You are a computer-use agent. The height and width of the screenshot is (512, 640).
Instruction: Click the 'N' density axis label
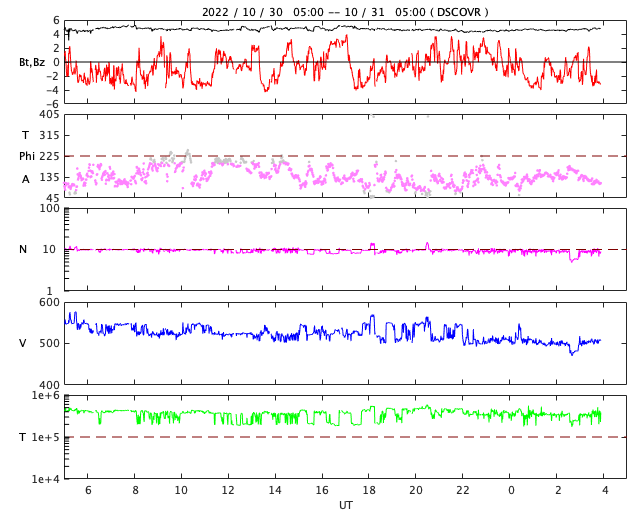pyautogui.click(x=23, y=249)
